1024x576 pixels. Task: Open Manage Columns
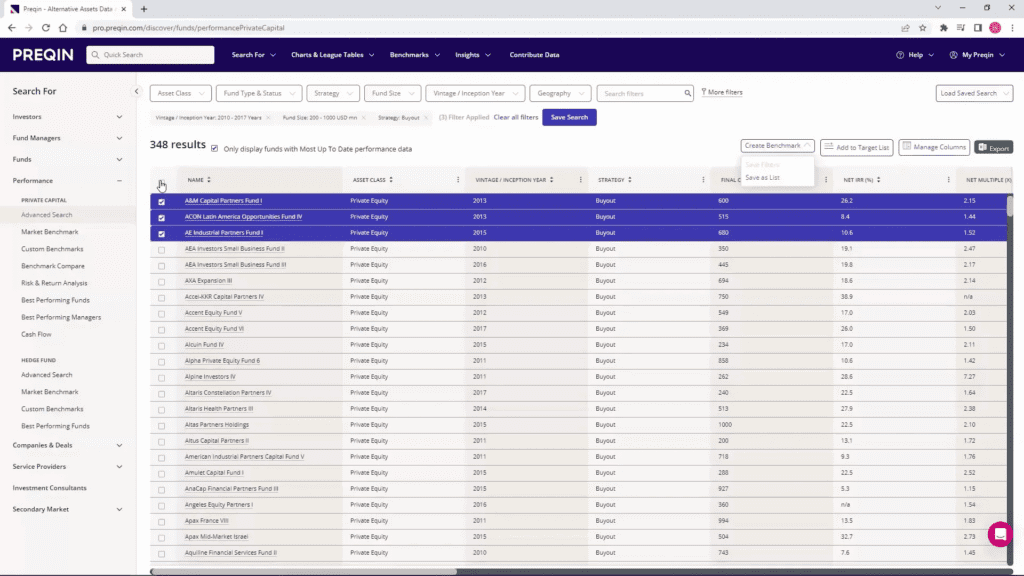coord(932,146)
